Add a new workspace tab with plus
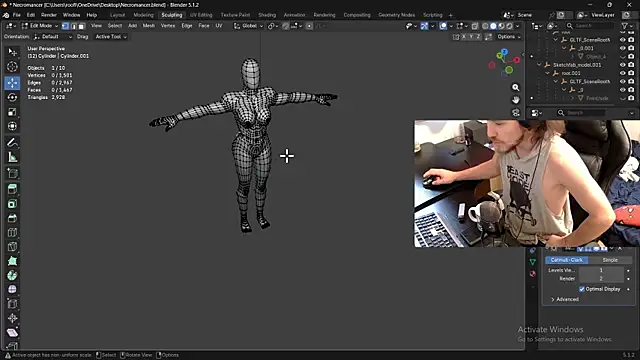This screenshot has width=640, height=360. click(x=451, y=15)
